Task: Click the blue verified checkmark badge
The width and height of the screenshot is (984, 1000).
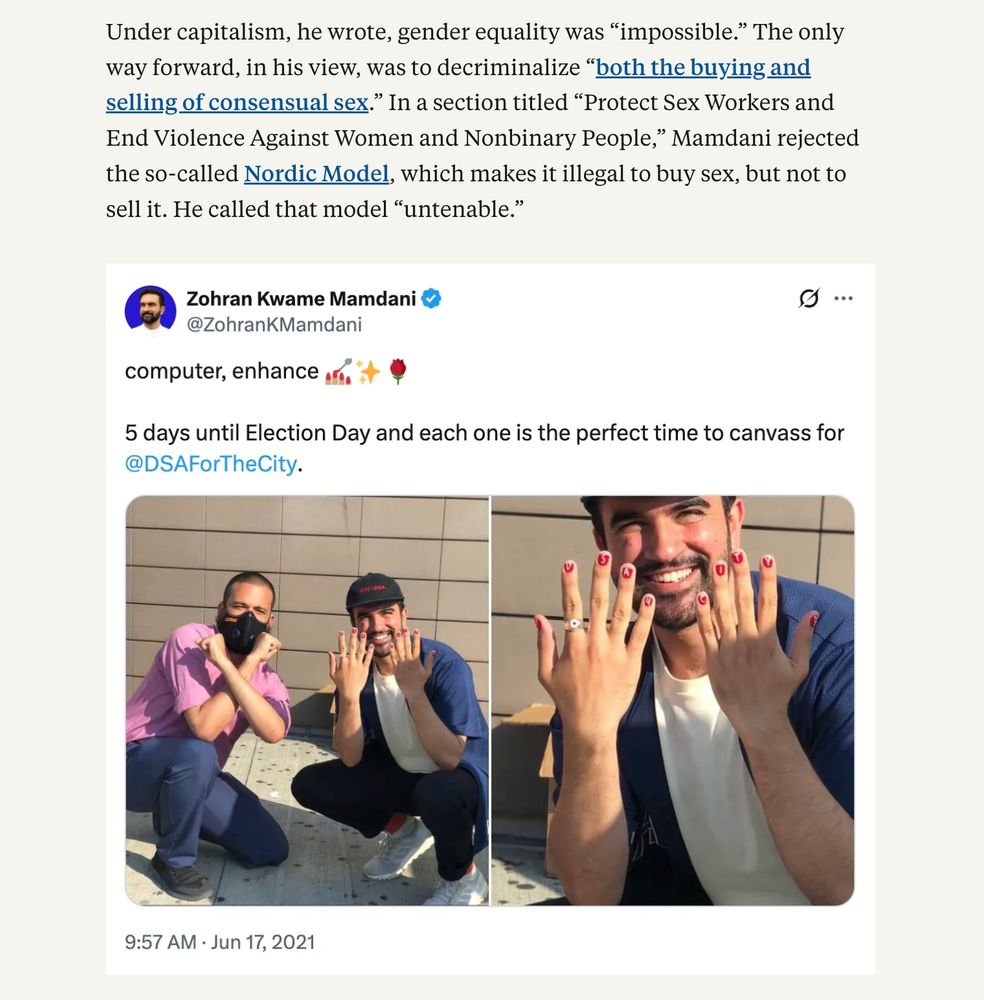Action: (431, 298)
